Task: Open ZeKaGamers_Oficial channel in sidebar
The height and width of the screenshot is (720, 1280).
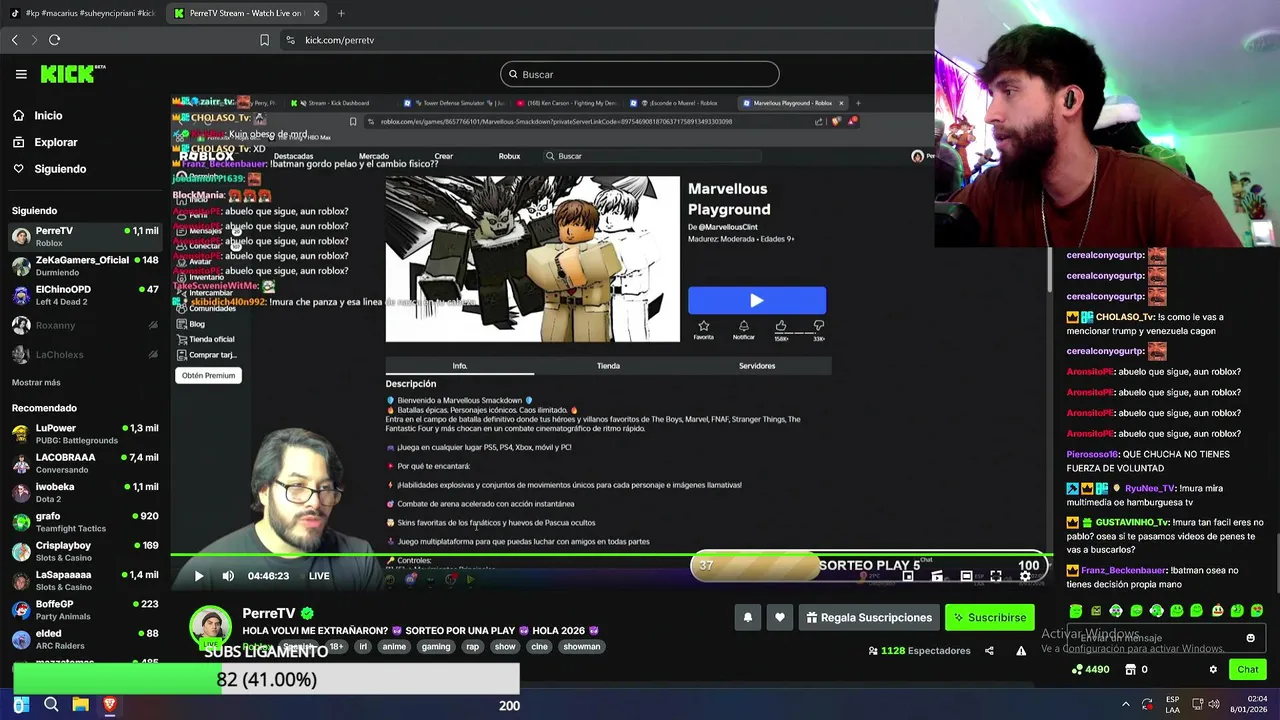Action: (85, 266)
